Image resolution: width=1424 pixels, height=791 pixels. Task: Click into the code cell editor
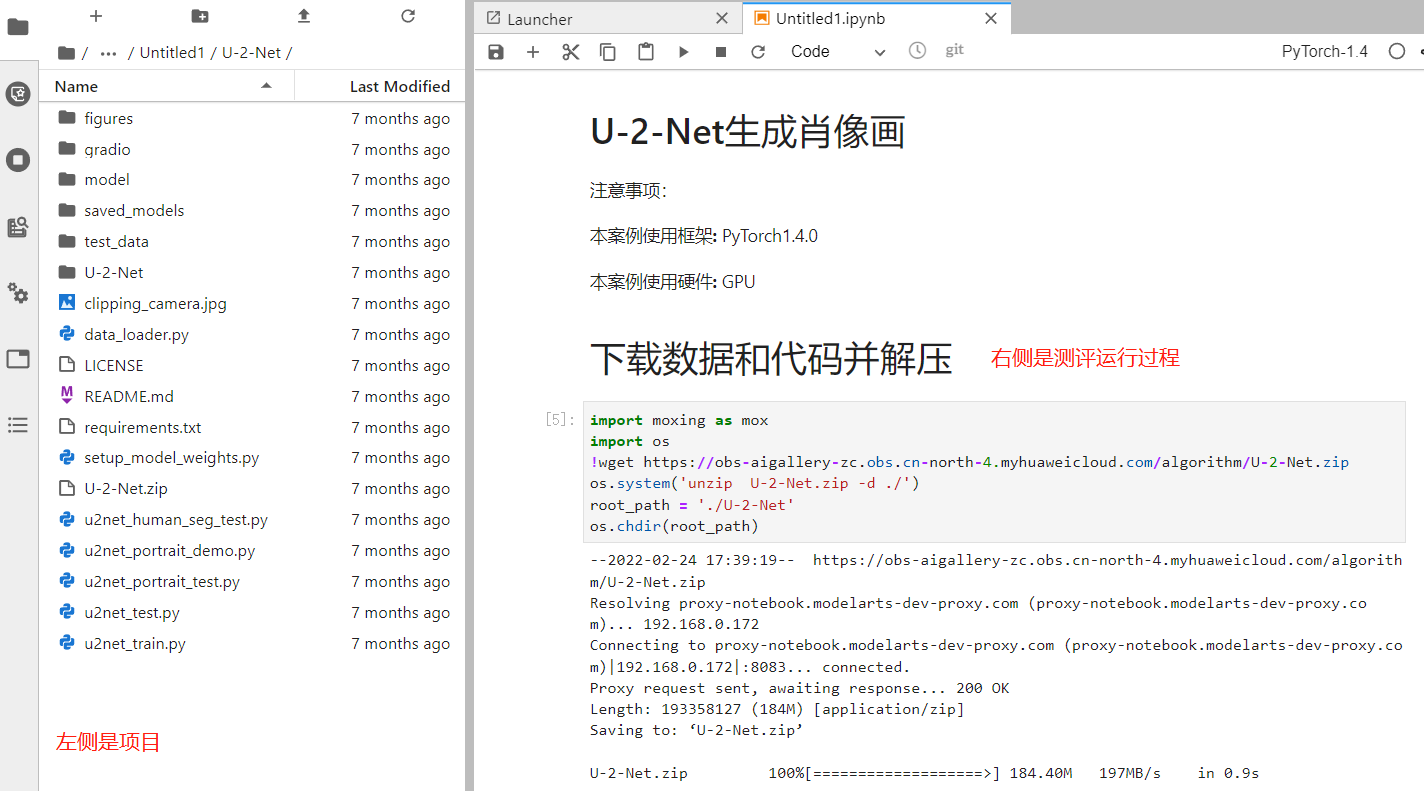(x=993, y=473)
